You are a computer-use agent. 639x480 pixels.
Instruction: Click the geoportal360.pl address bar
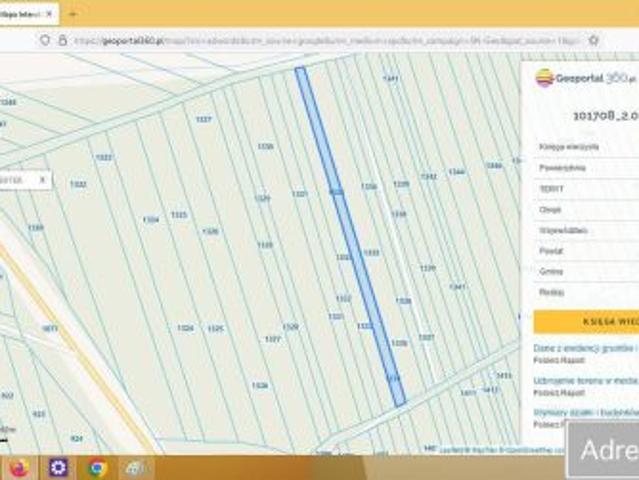pyautogui.click(x=326, y=41)
